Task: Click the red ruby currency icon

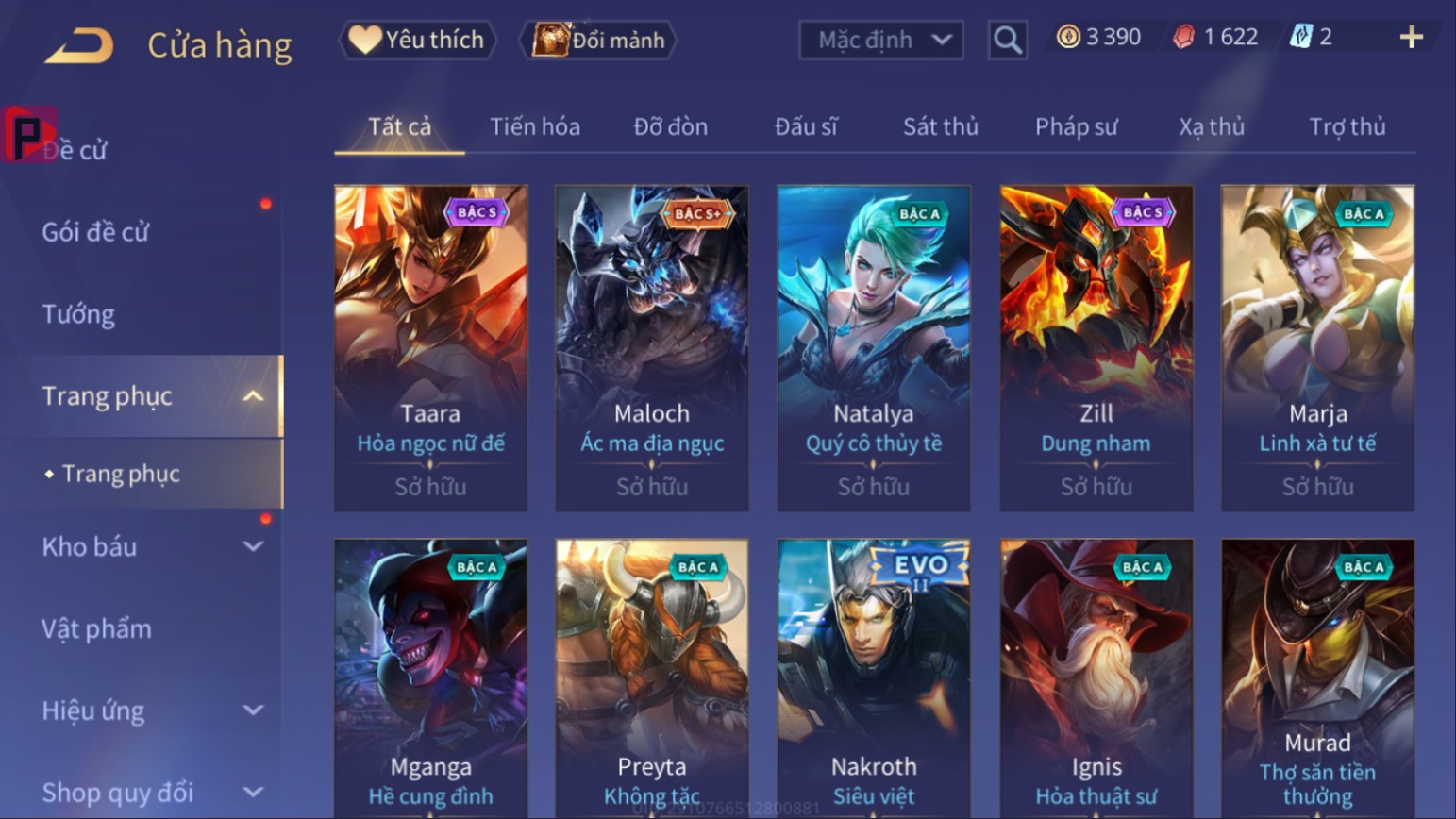Action: click(1183, 37)
